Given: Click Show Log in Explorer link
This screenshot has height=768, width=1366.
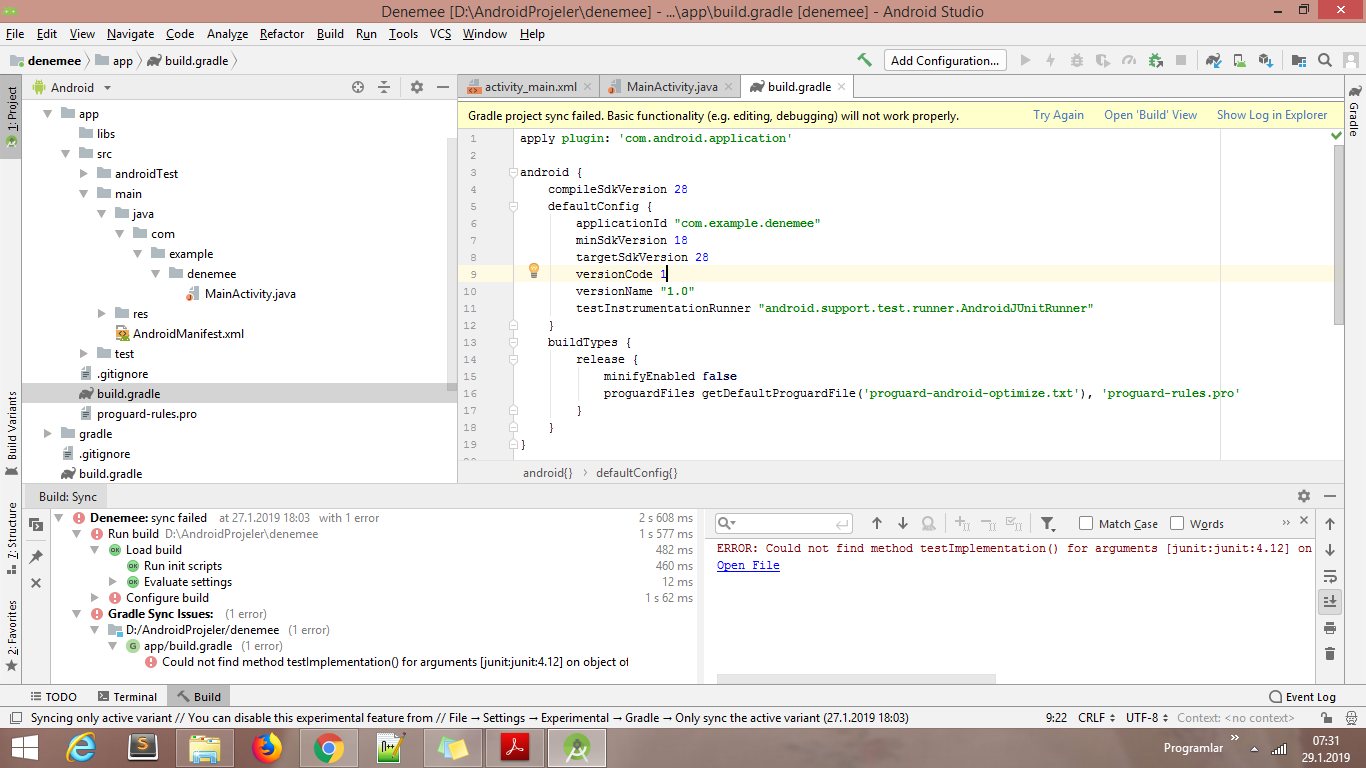Looking at the screenshot, I should [x=1272, y=115].
